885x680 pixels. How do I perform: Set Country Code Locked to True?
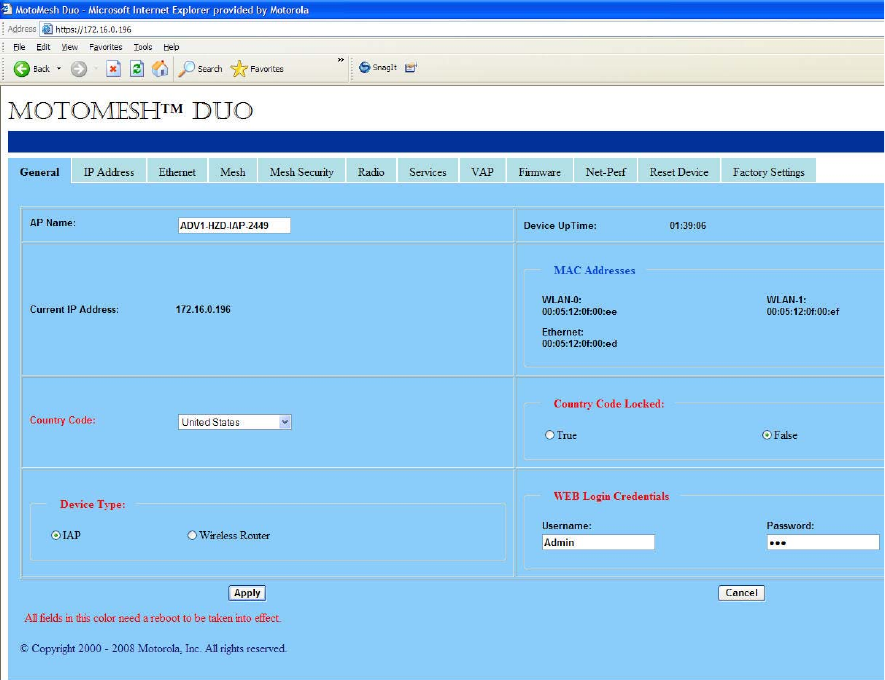550,435
